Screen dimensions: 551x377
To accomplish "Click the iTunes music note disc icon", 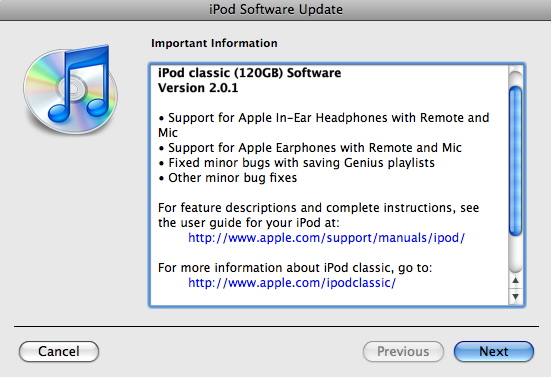I will 71,90.
